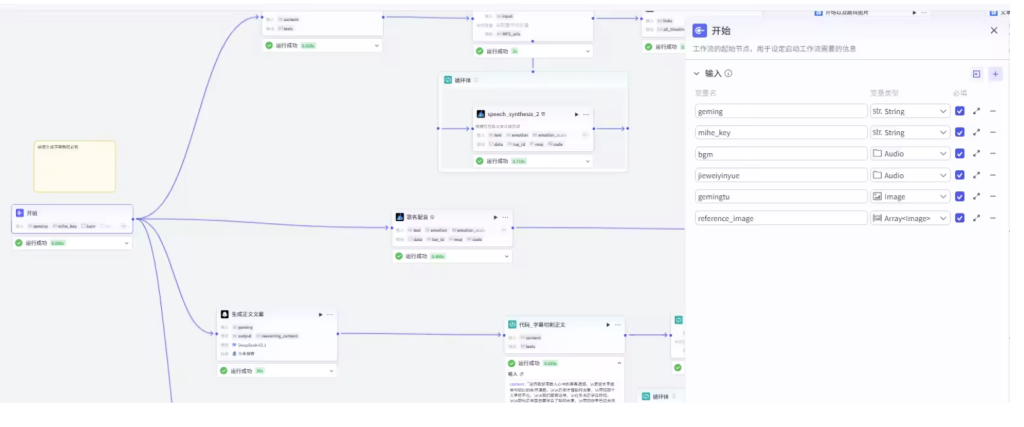1024x427 pixels.
Task: Click the import icon beside the plus button
Action: [x=976, y=74]
